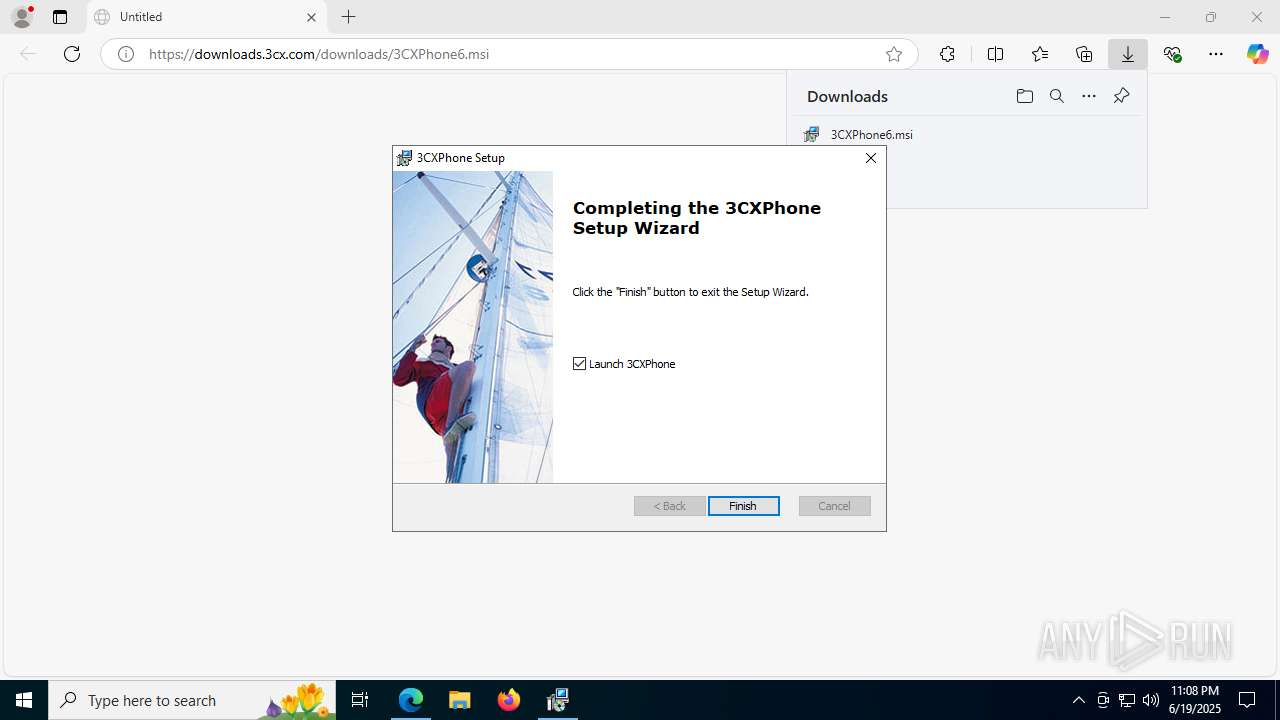
Task: Add this page to favorites star
Action: 894,54
